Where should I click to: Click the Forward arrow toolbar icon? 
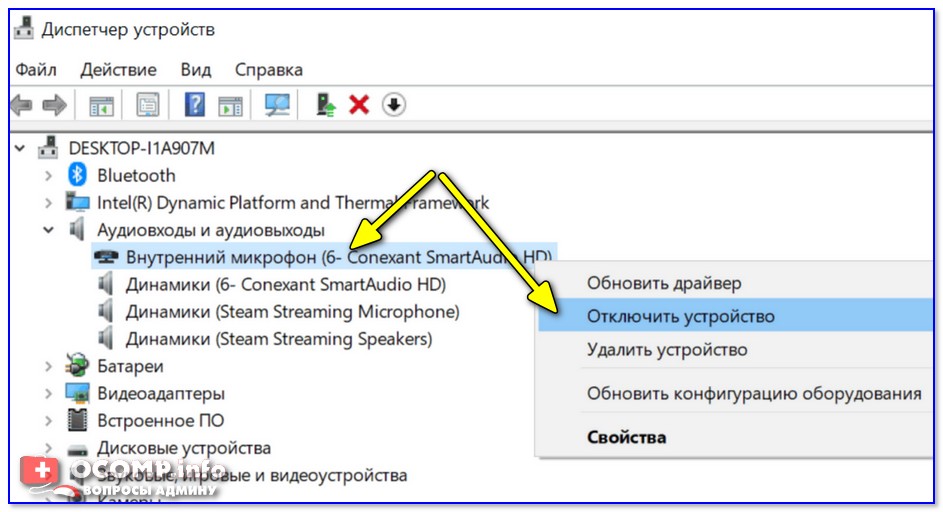tap(54, 105)
